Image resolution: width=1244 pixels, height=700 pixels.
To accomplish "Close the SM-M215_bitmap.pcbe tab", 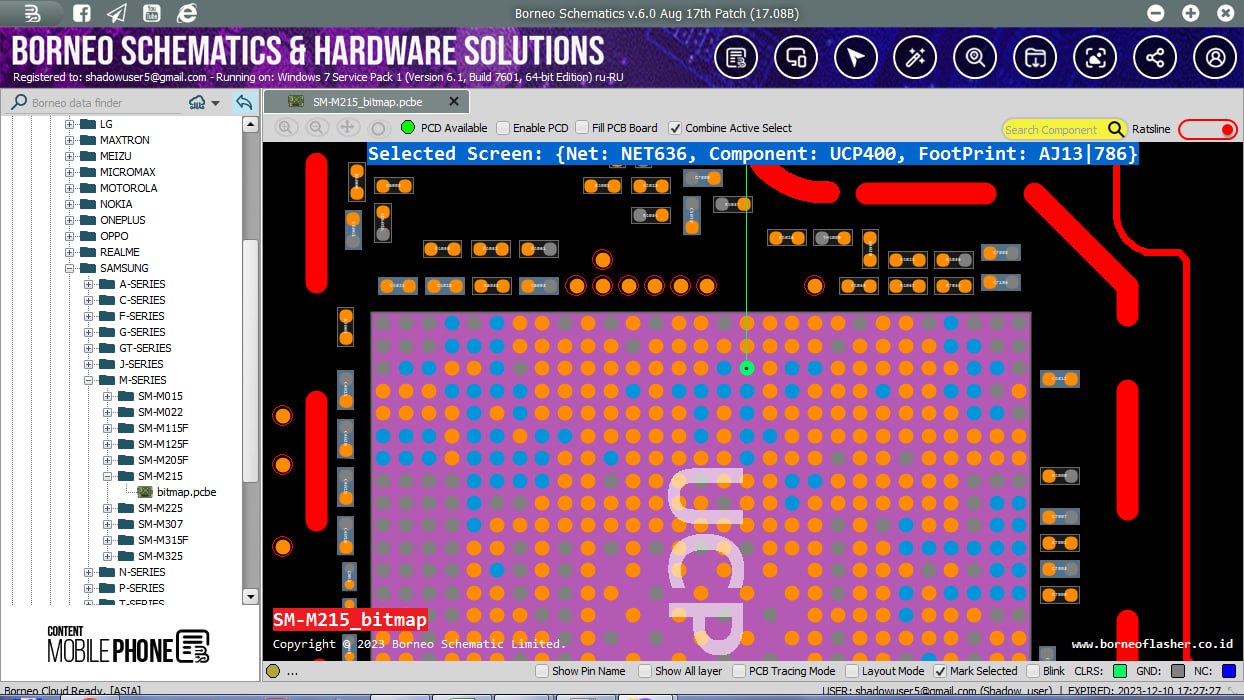I will point(454,102).
